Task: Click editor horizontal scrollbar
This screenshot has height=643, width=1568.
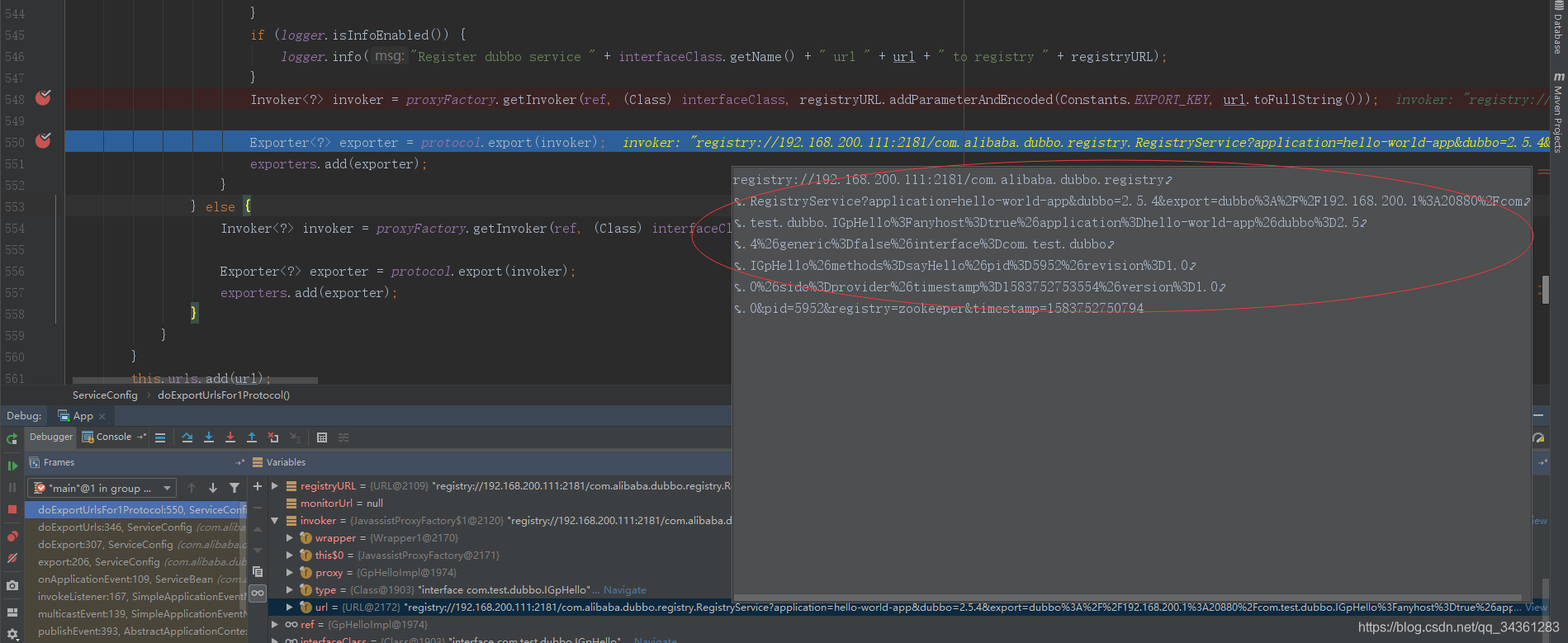Action: [195, 381]
